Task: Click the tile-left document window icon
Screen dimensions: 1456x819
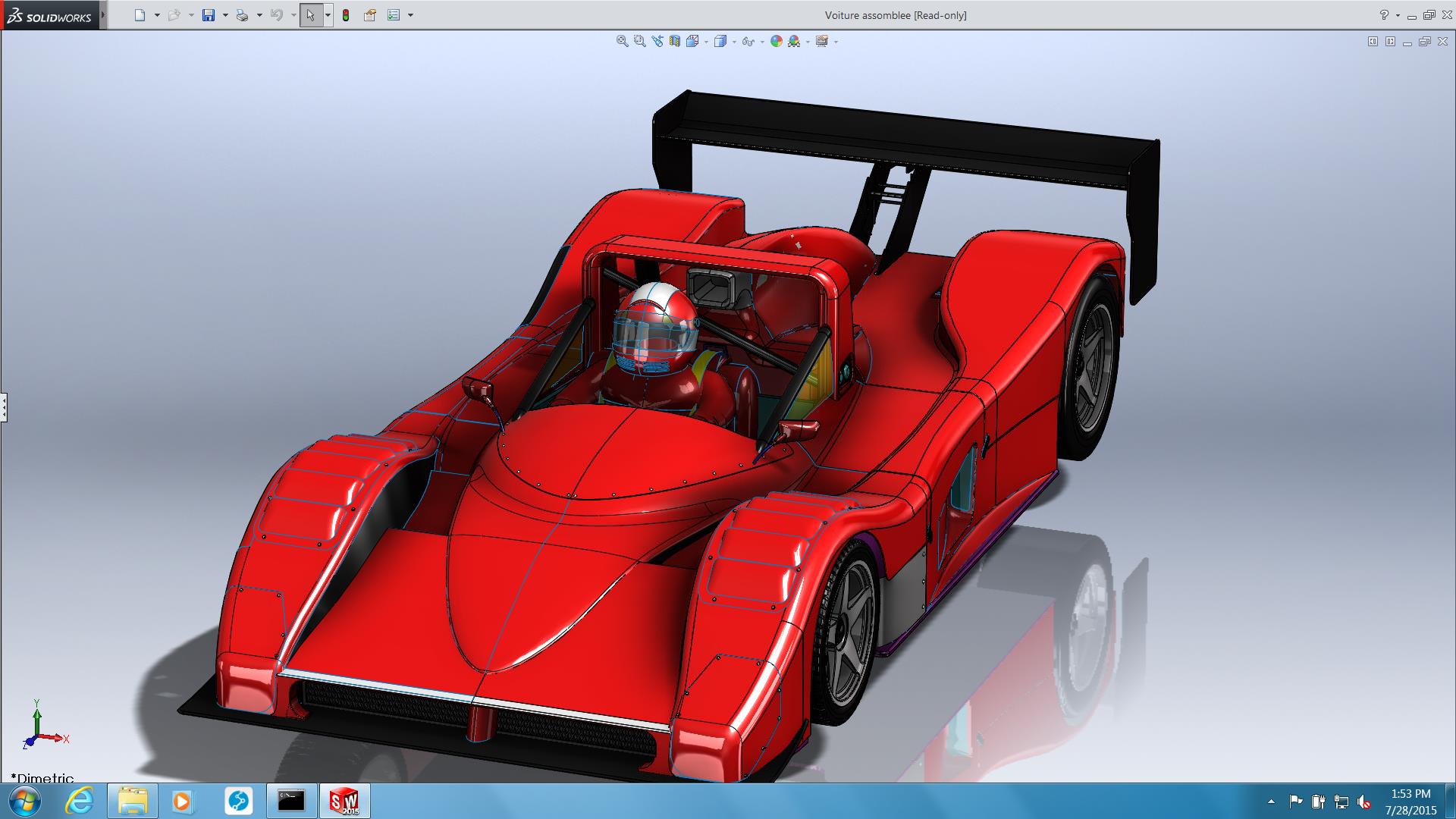Action: click(x=1373, y=42)
